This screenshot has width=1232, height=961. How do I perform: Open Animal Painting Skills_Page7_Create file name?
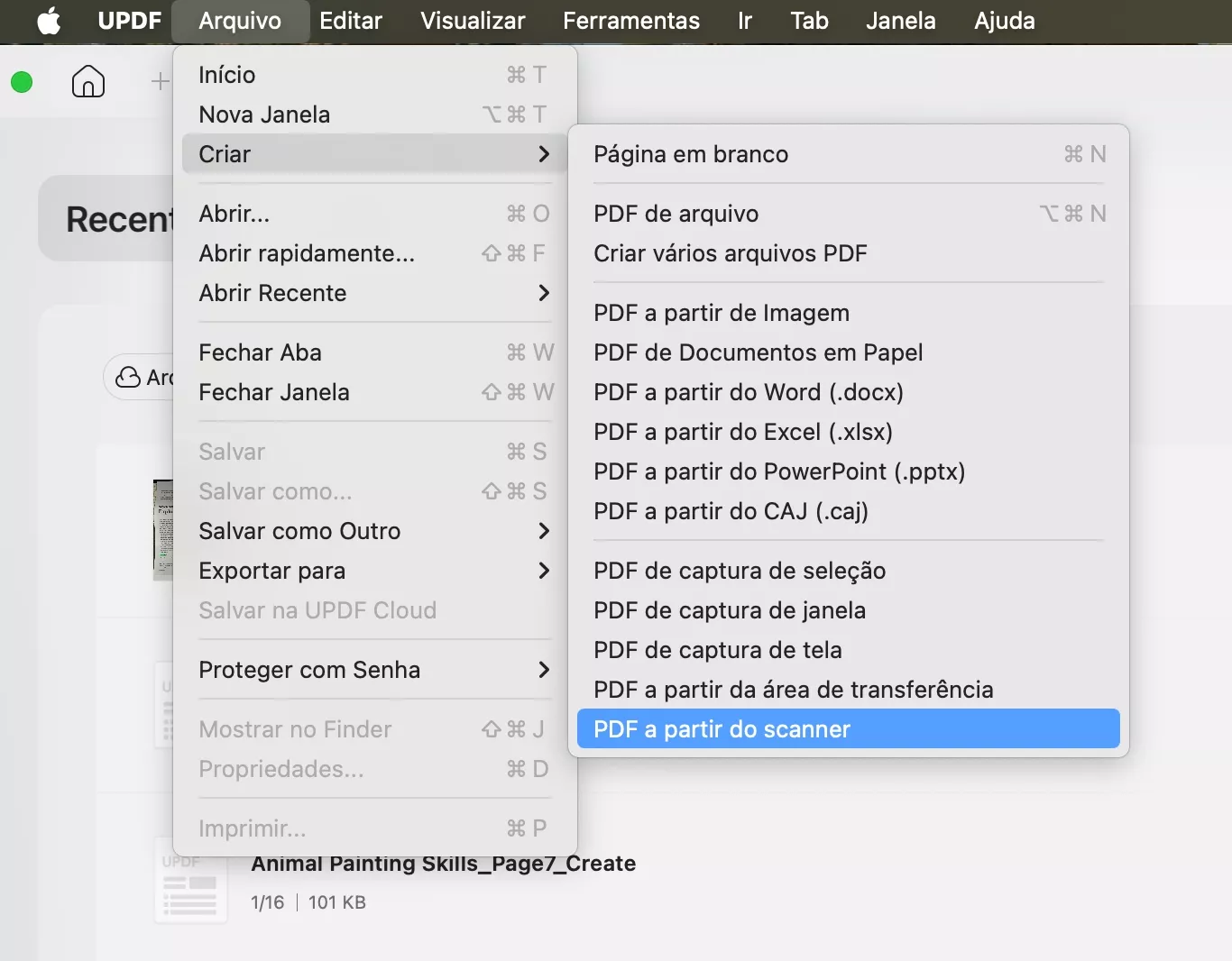click(x=444, y=864)
